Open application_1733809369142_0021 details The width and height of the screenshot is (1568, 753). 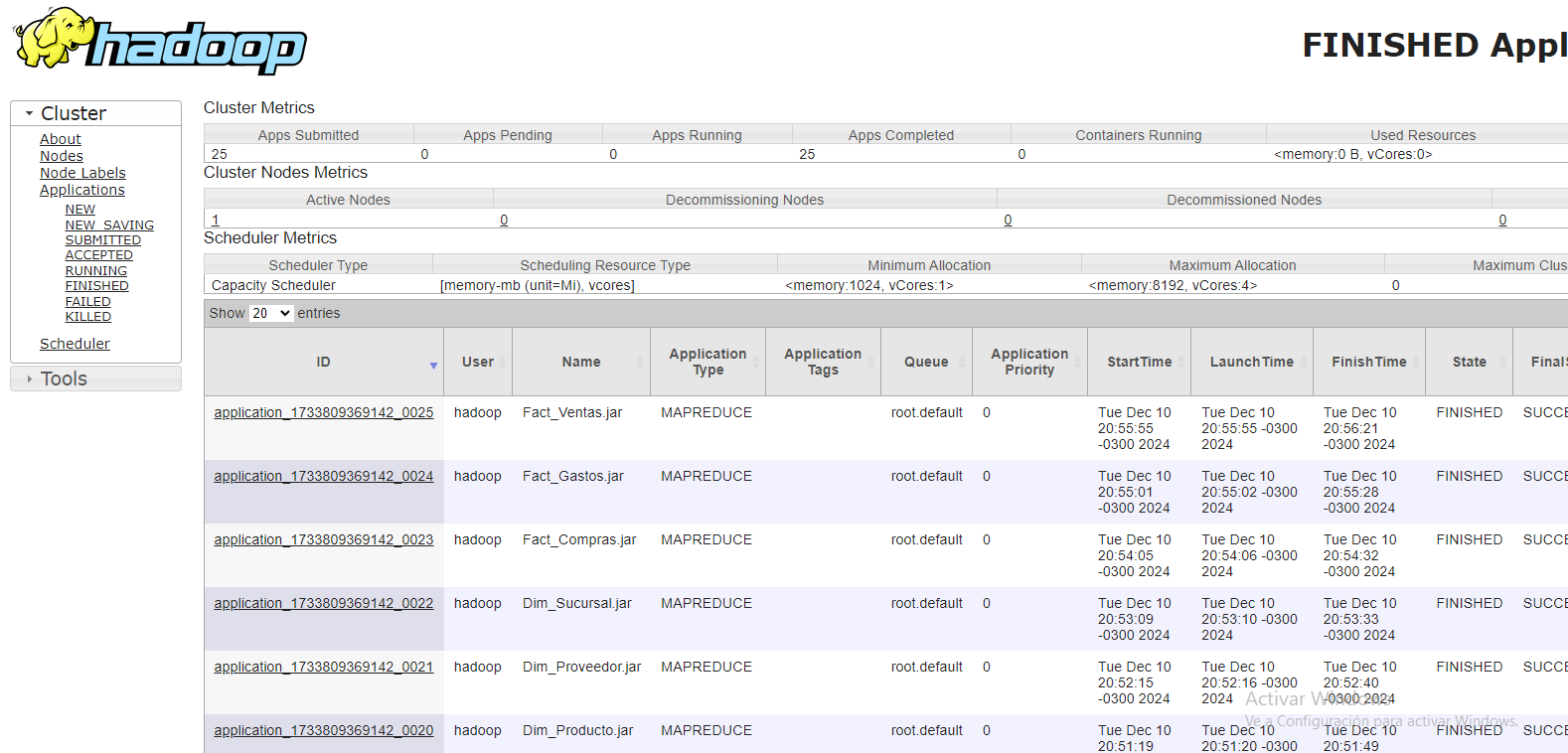[x=324, y=667]
